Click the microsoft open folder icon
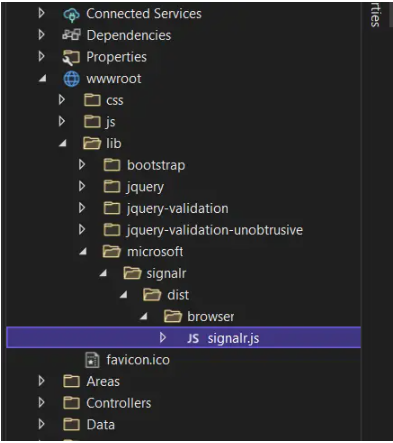This screenshot has width=393, height=443. 112,252
